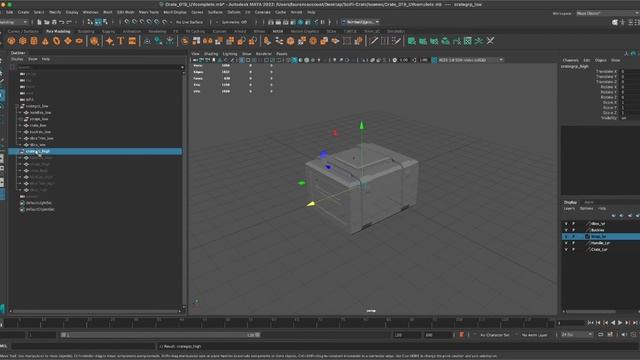Viewport: 640px width, 360px height.
Task: Open the Modeling menu set dropdown
Action: pyautogui.click(x=14, y=22)
